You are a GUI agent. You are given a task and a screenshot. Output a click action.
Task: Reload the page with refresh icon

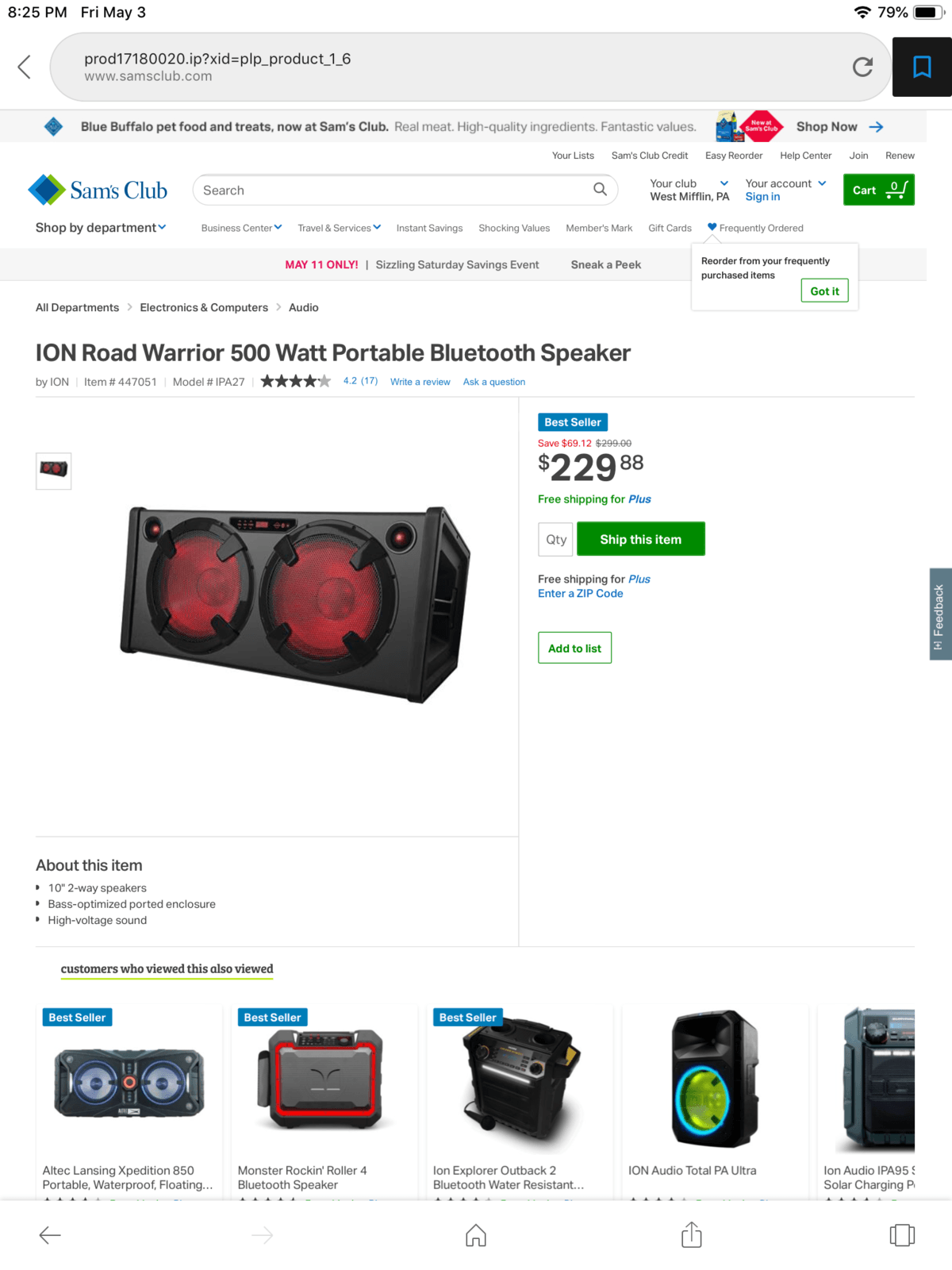tap(862, 67)
